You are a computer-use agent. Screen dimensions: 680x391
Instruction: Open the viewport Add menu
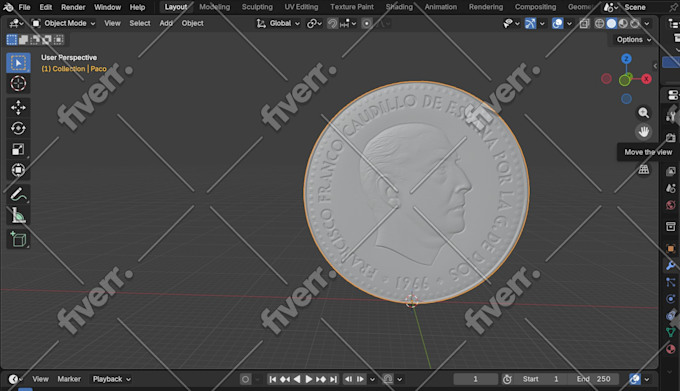tap(166, 23)
